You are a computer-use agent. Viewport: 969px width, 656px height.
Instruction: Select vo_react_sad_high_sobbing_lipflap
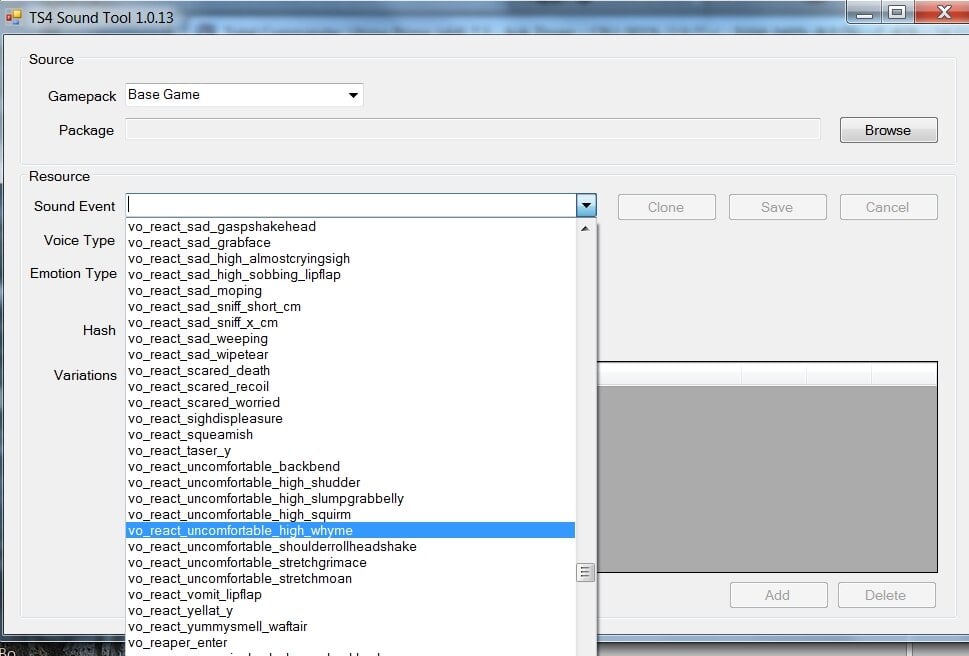click(350, 275)
